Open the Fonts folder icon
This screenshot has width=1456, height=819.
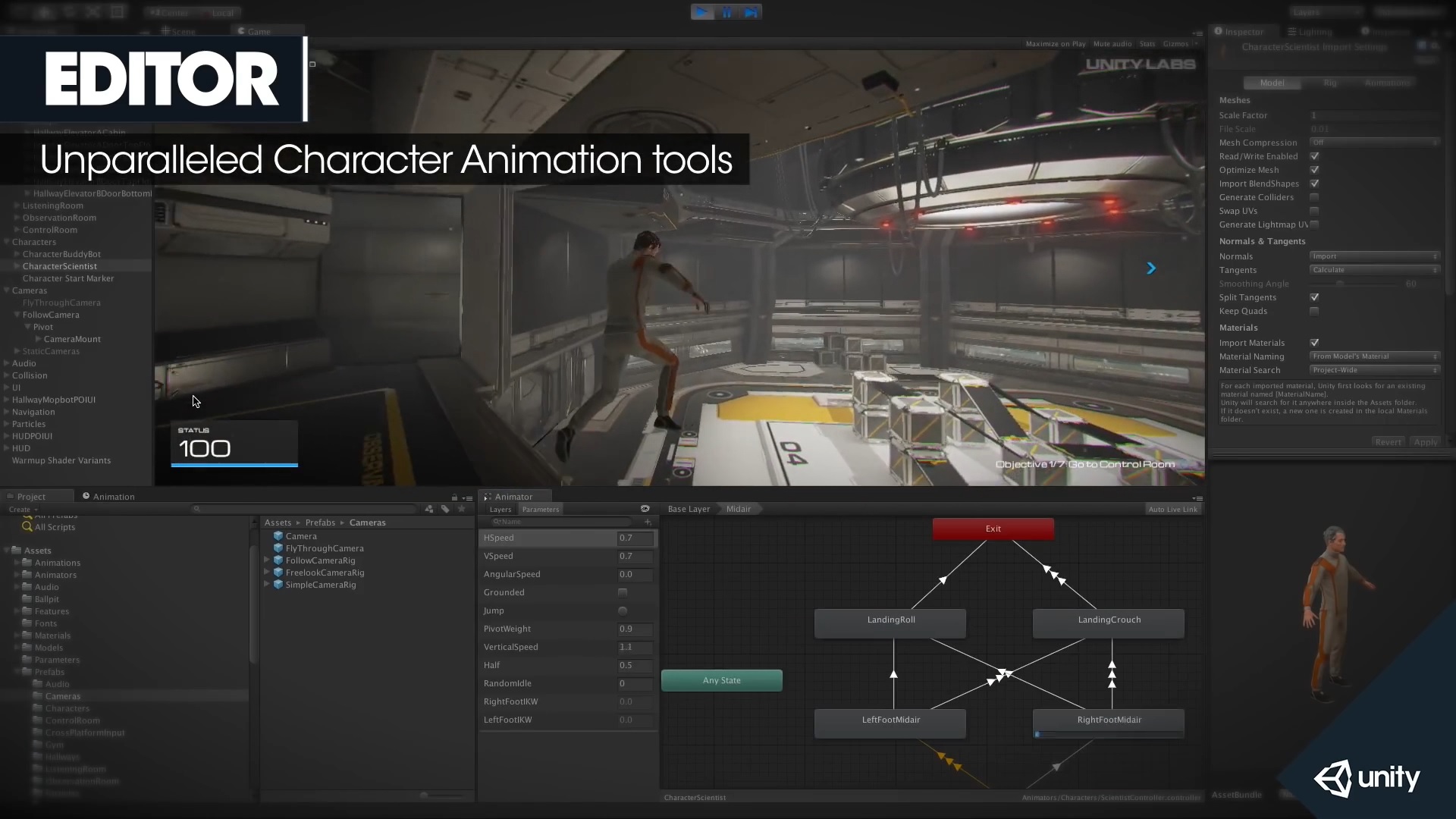pos(27,623)
